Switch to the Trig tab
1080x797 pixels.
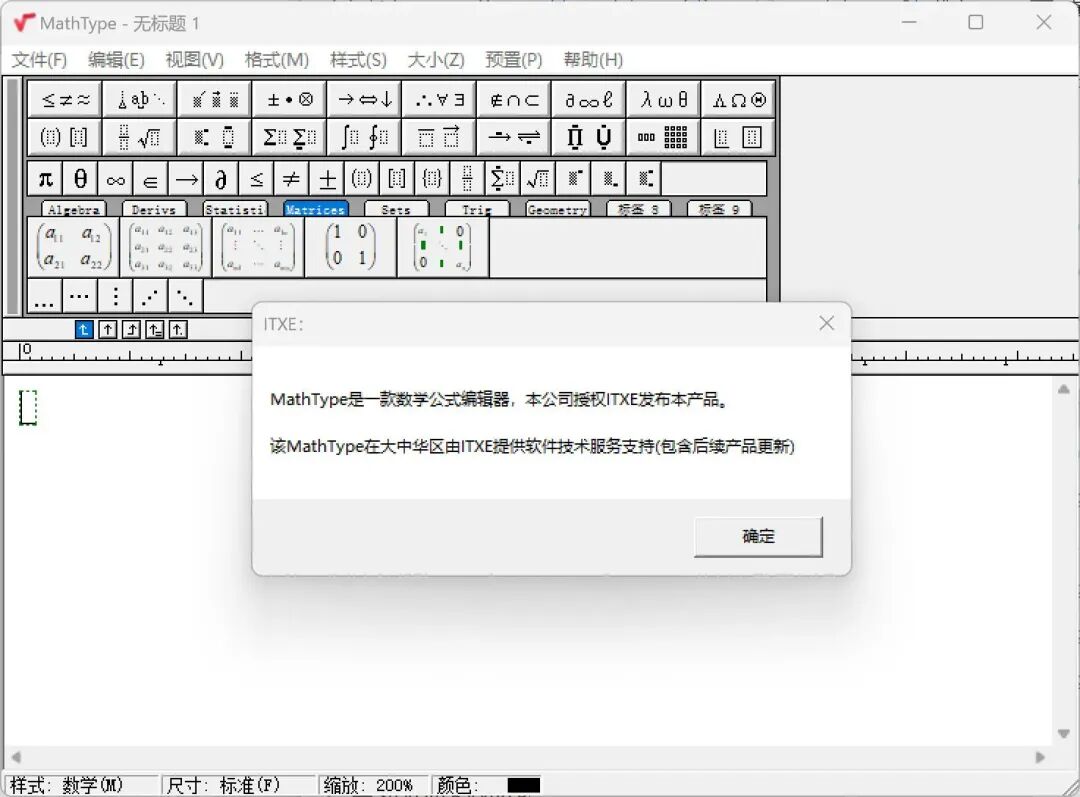pos(477,209)
